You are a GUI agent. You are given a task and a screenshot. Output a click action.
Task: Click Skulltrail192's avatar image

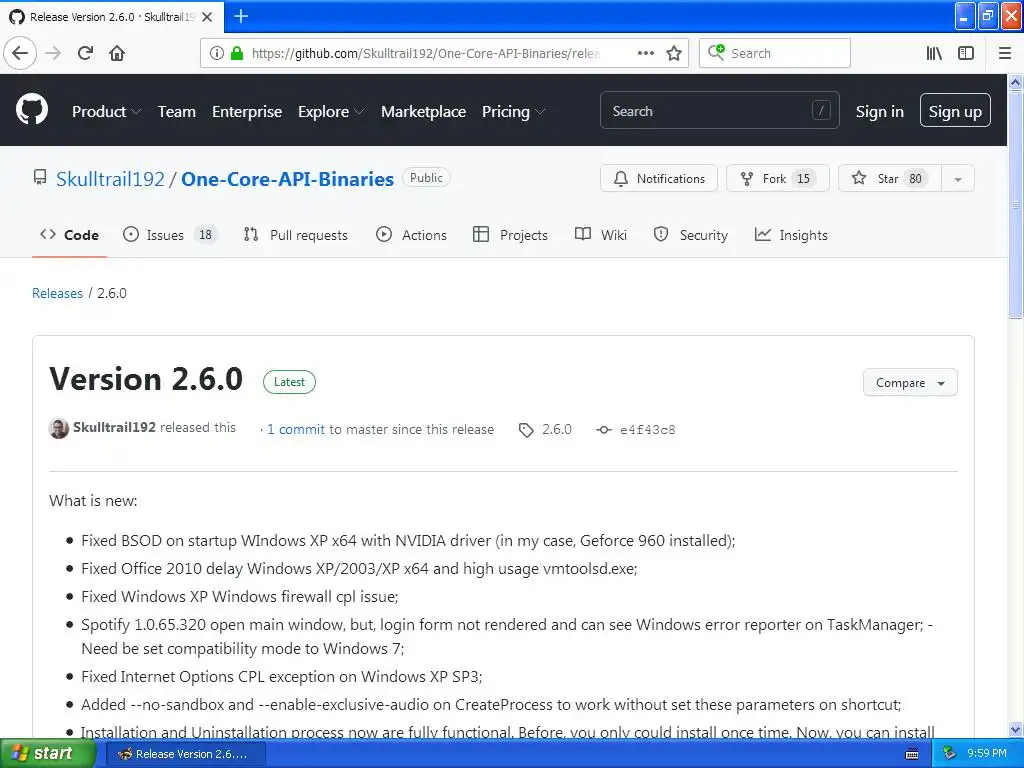click(x=59, y=428)
